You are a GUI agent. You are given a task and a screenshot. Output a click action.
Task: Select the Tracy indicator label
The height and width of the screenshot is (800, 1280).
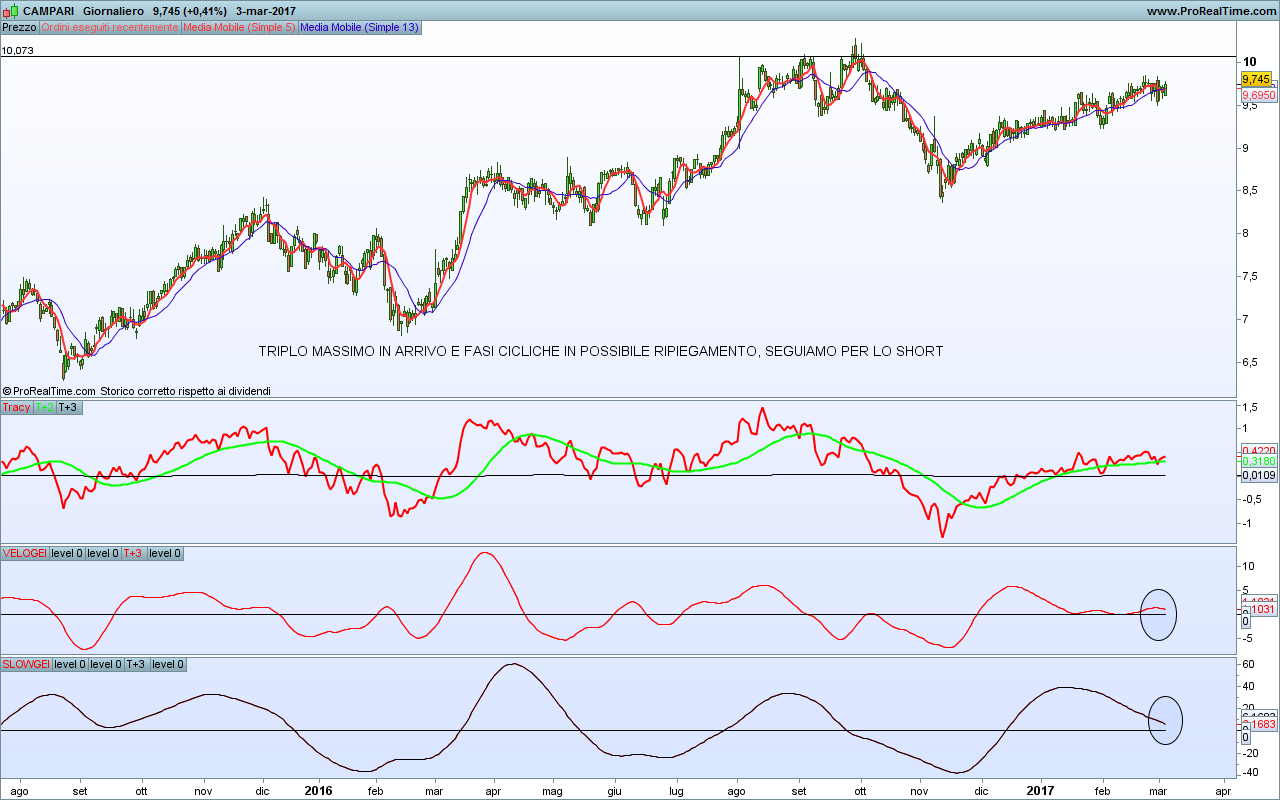[x=16, y=407]
